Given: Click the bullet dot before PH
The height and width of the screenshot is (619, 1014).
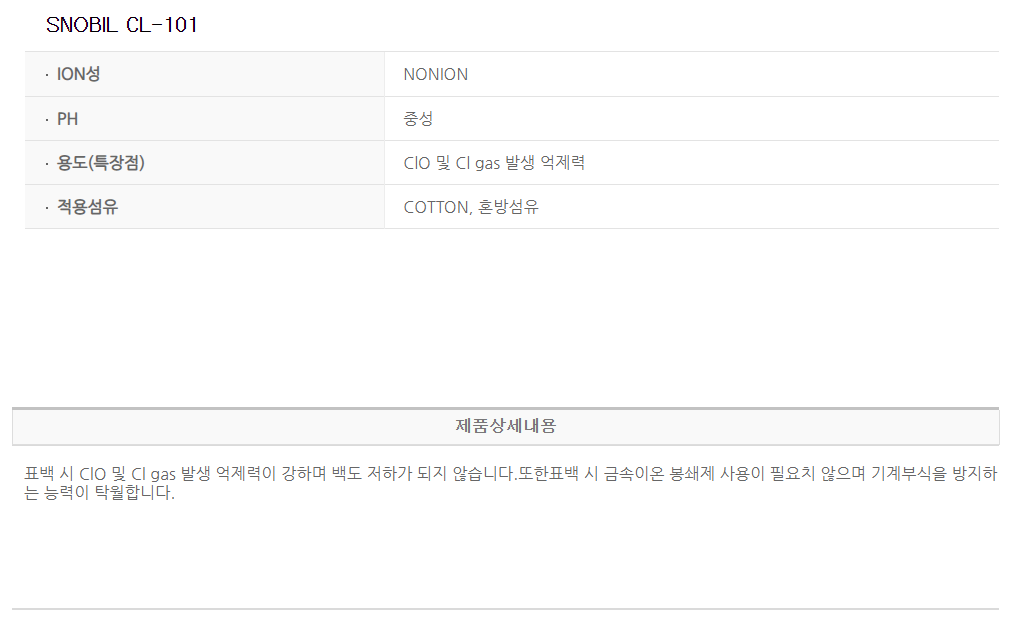Looking at the screenshot, I should (x=46, y=120).
